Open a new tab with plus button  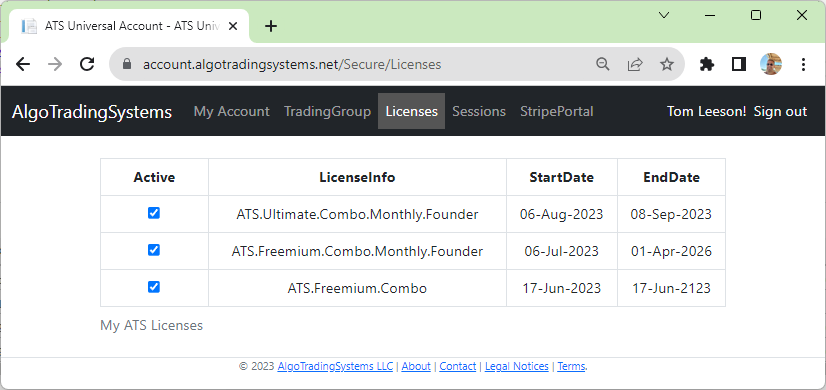pos(271,26)
